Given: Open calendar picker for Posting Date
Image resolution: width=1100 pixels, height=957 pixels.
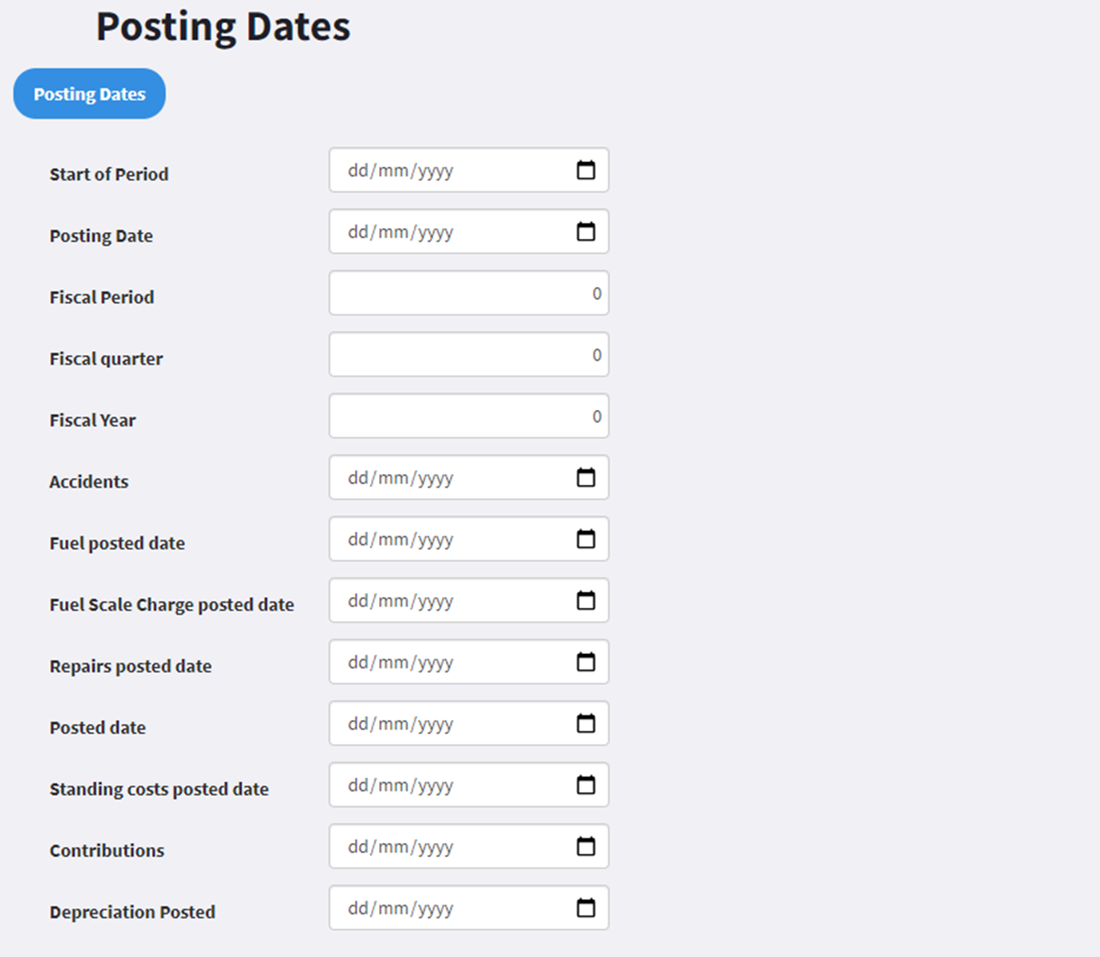Looking at the screenshot, I should pyautogui.click(x=586, y=232).
